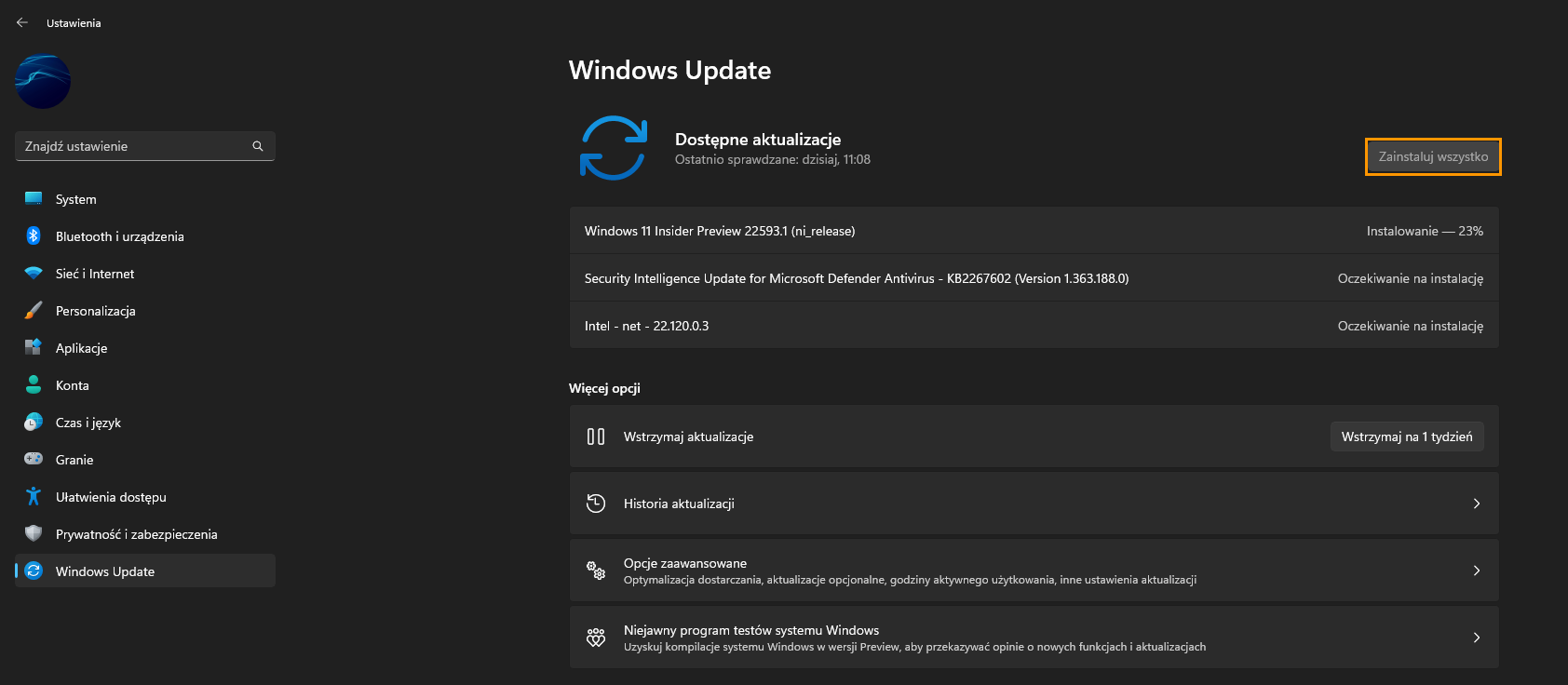Click the search magnifier icon
The image size is (1568, 685).
coord(258,146)
